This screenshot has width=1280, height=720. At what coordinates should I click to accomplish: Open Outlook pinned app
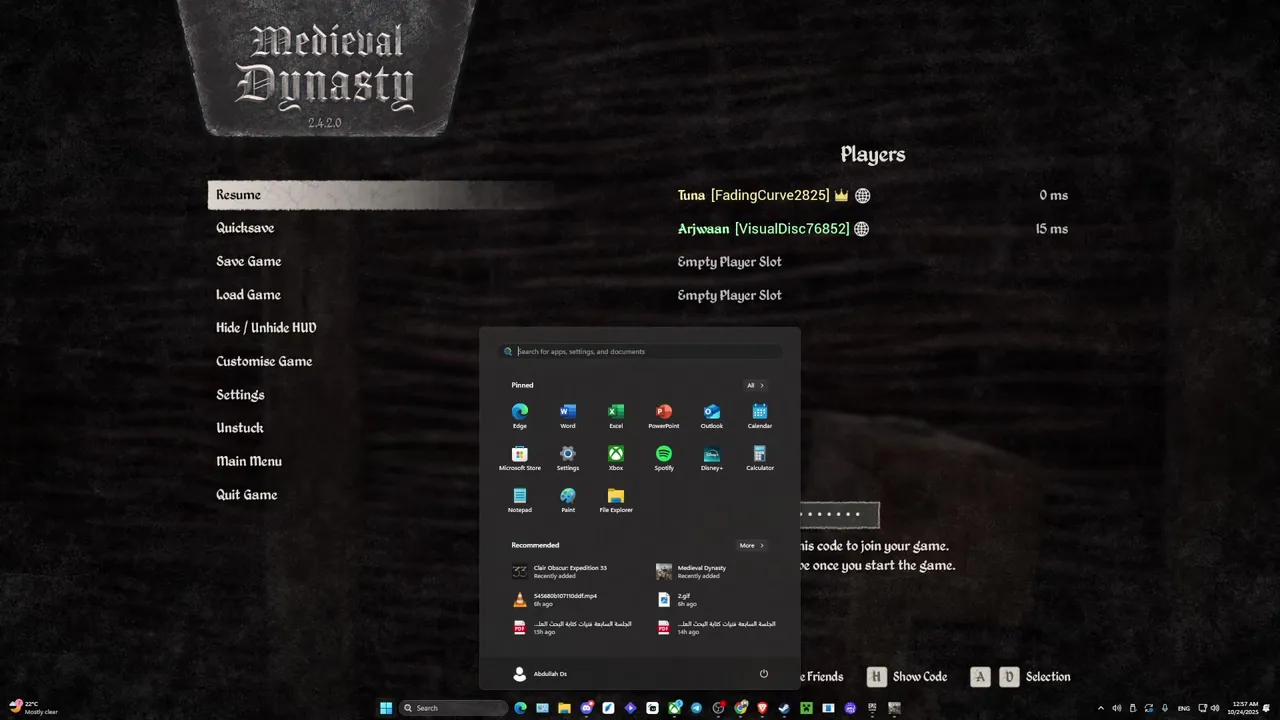(x=712, y=415)
